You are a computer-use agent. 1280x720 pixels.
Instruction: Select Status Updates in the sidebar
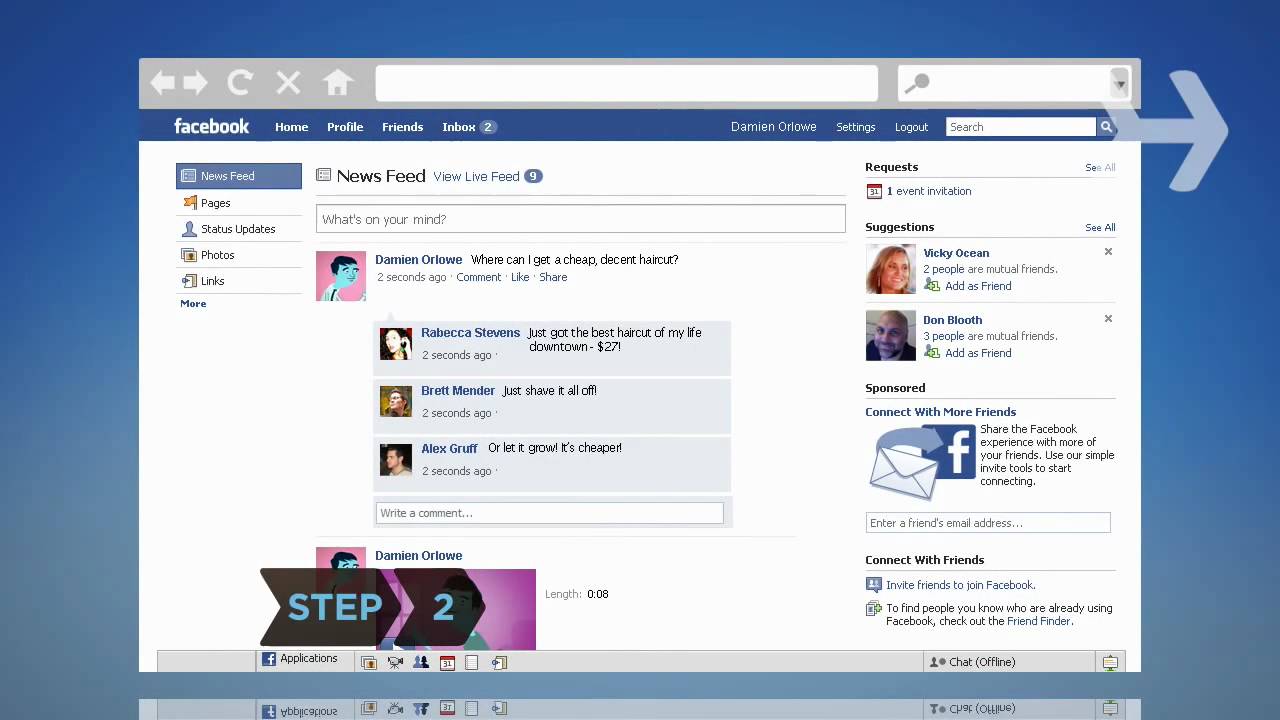(x=239, y=228)
